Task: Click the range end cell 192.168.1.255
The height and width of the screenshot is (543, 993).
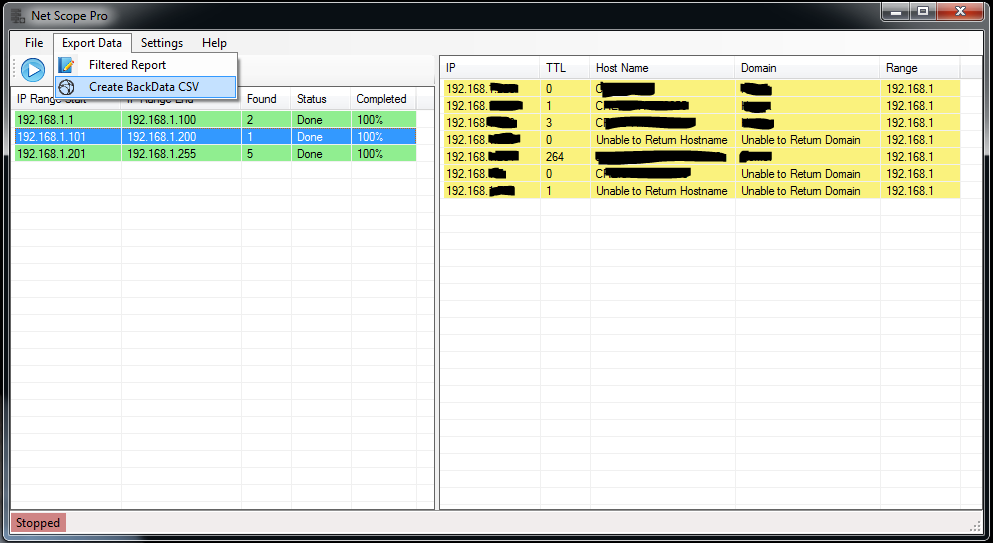Action: coord(181,154)
